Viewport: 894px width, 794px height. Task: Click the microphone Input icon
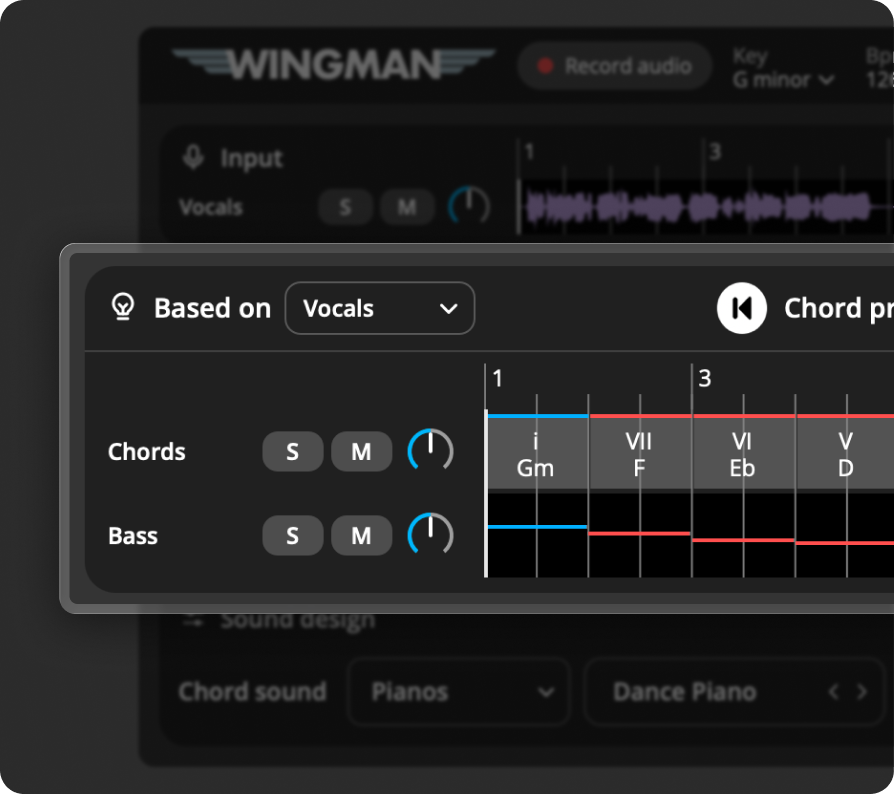pyautogui.click(x=193, y=158)
